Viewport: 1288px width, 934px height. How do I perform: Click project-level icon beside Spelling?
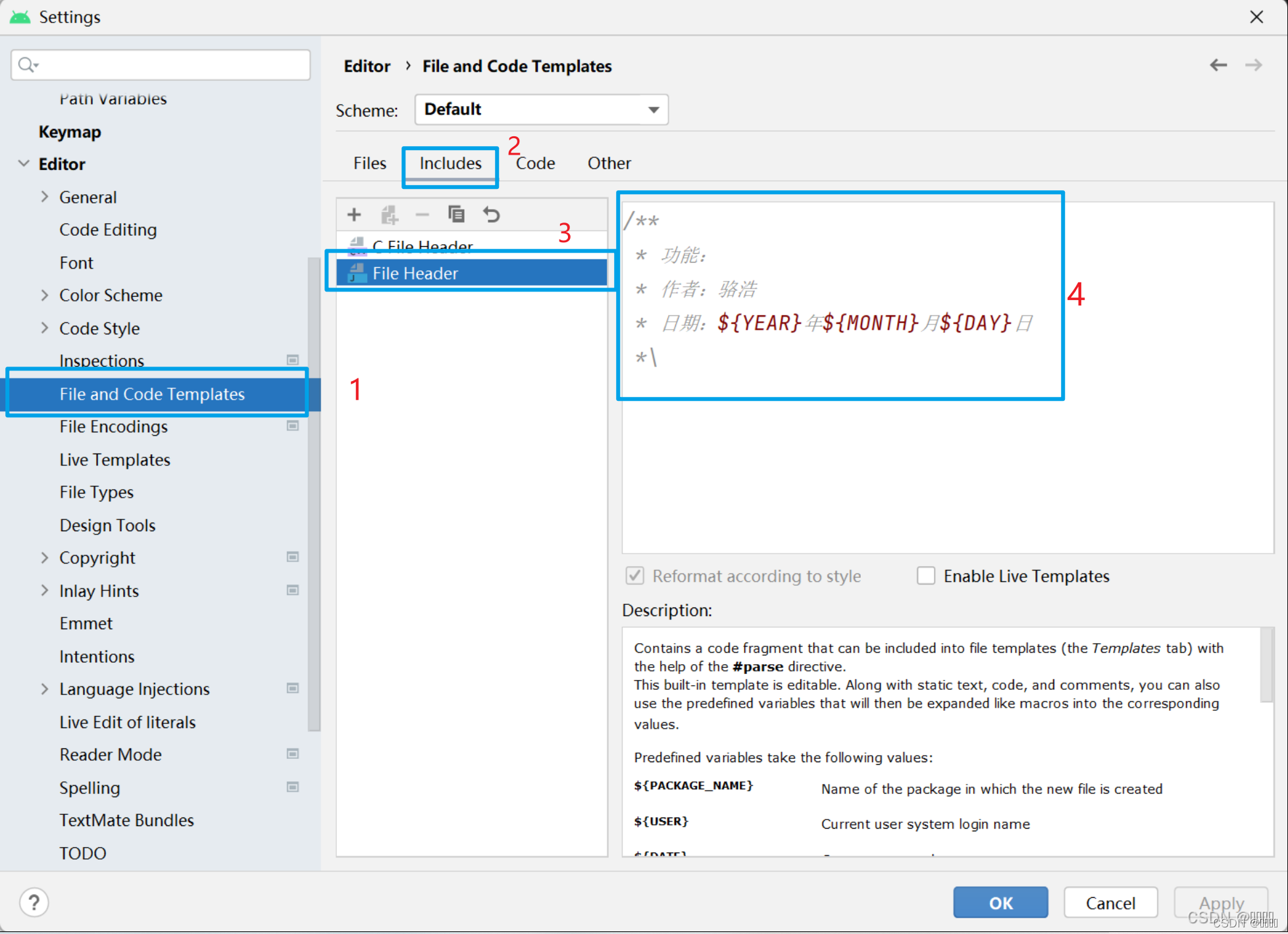click(293, 787)
